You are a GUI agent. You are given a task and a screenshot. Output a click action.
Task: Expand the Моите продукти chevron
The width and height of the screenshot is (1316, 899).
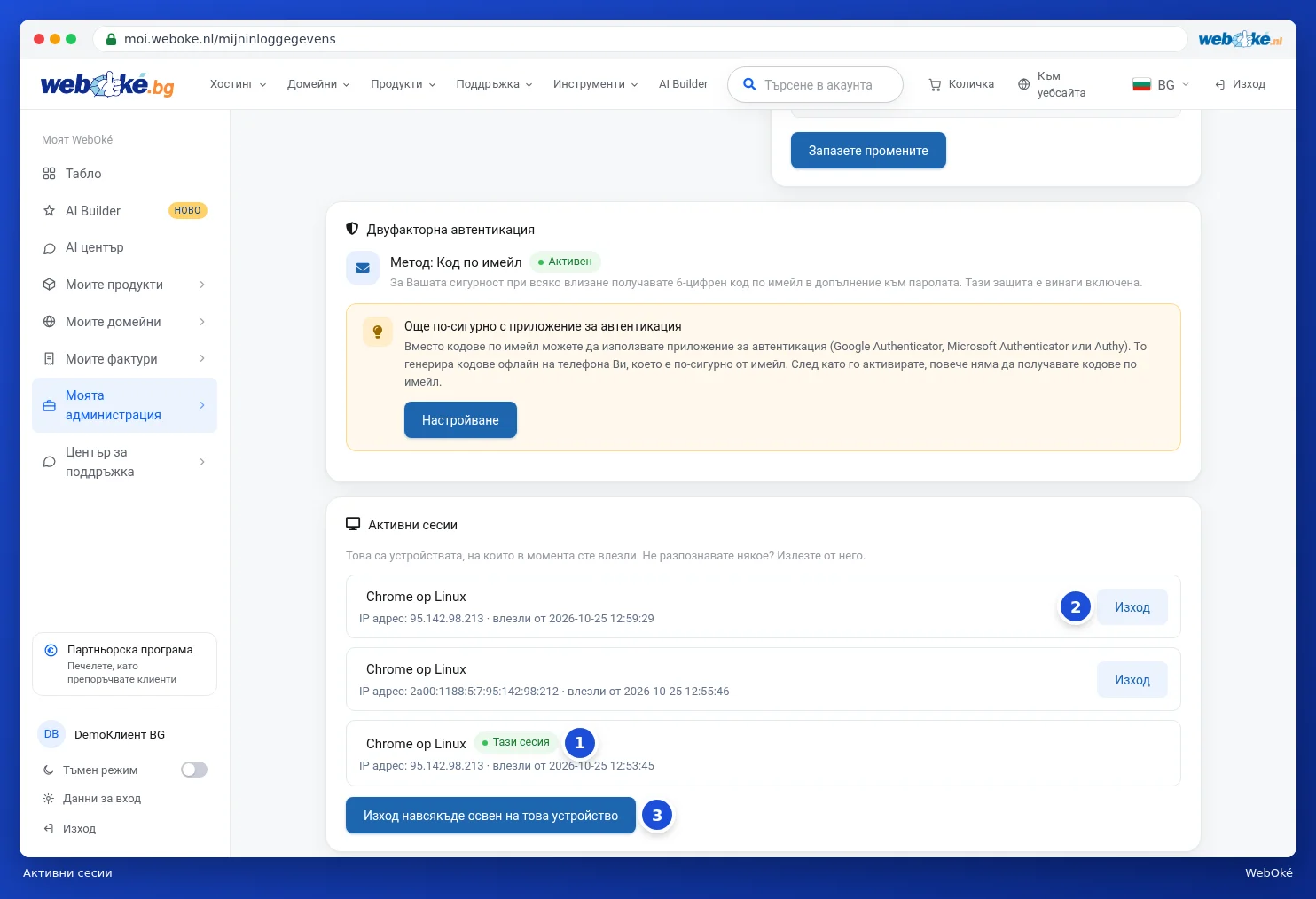[202, 285]
